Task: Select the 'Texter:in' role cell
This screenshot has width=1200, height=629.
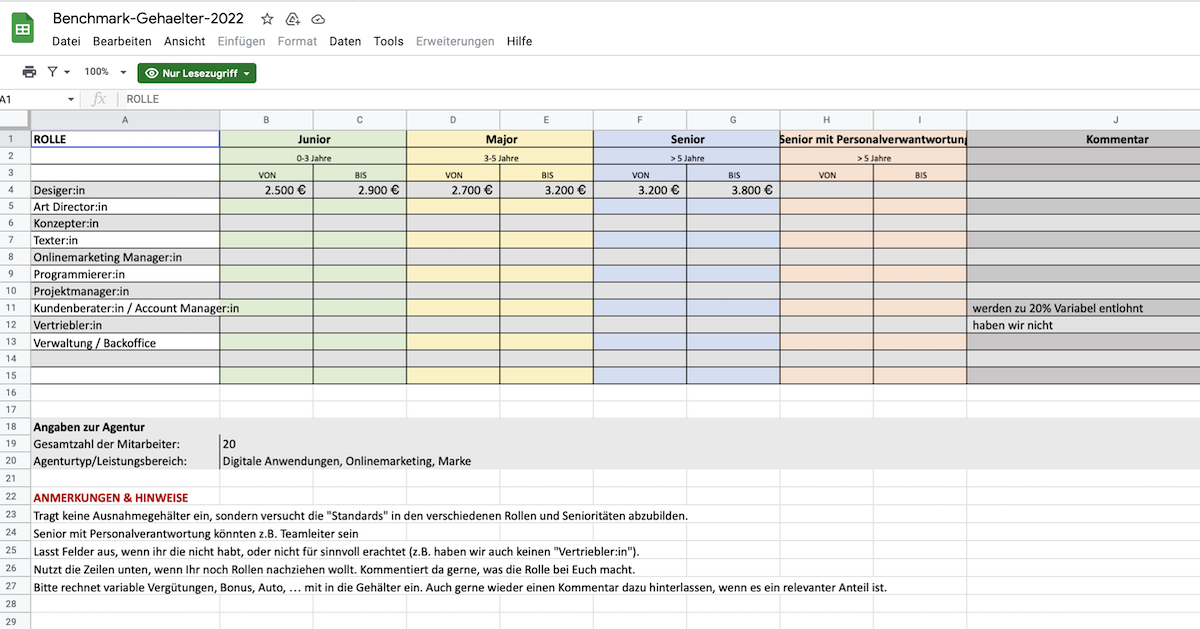Action: pos(125,241)
